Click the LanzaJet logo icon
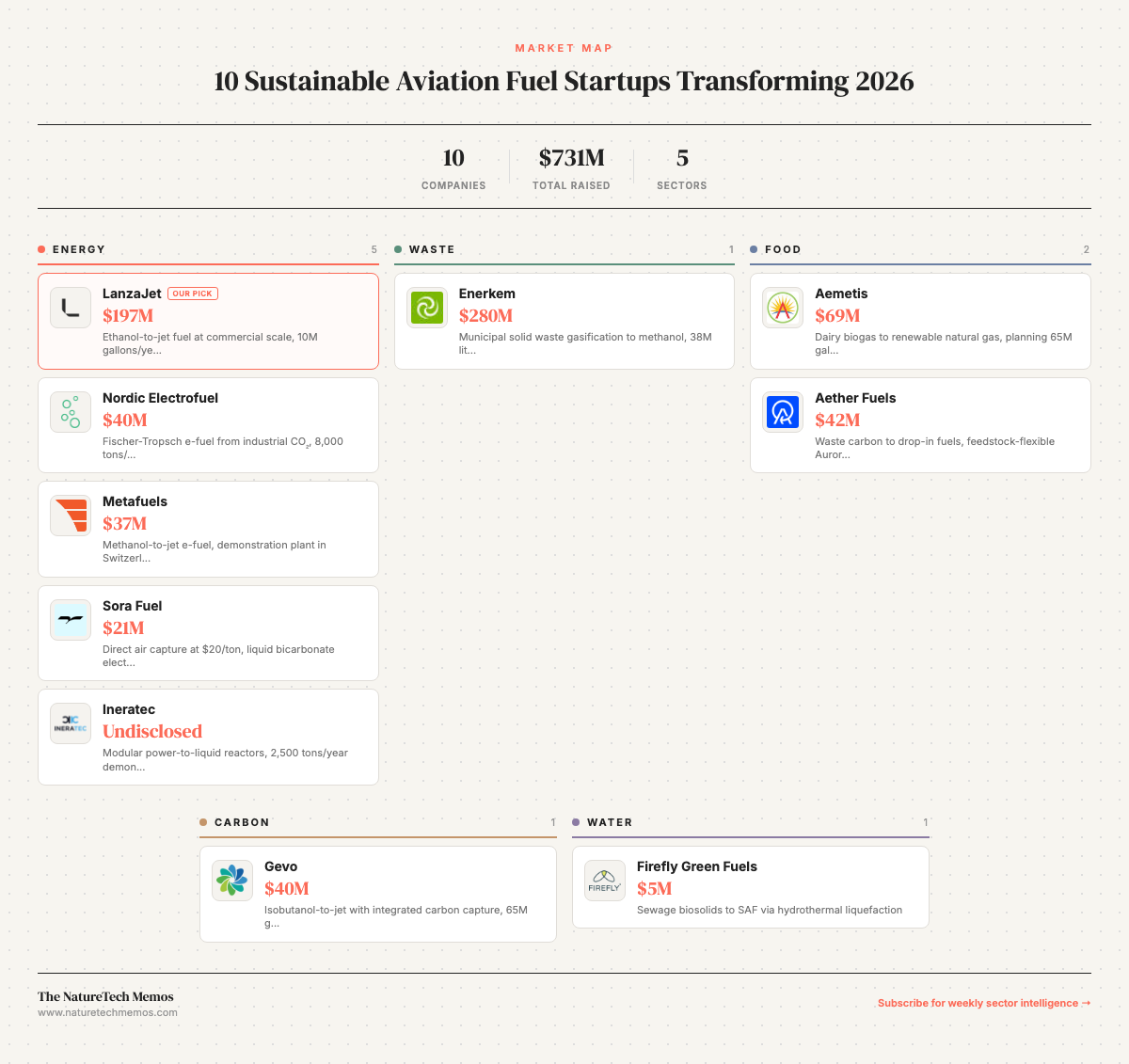 click(71, 308)
